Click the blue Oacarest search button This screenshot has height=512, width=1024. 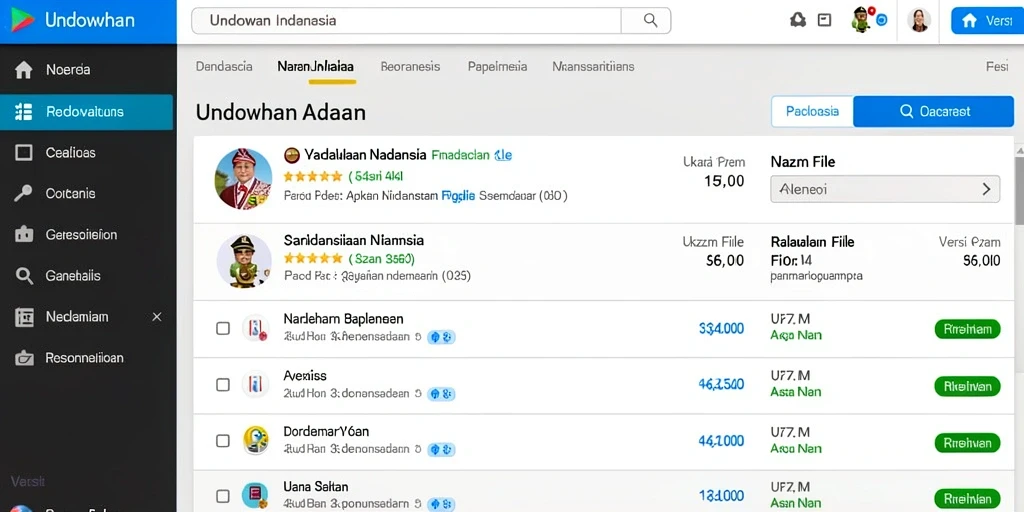[x=934, y=111]
